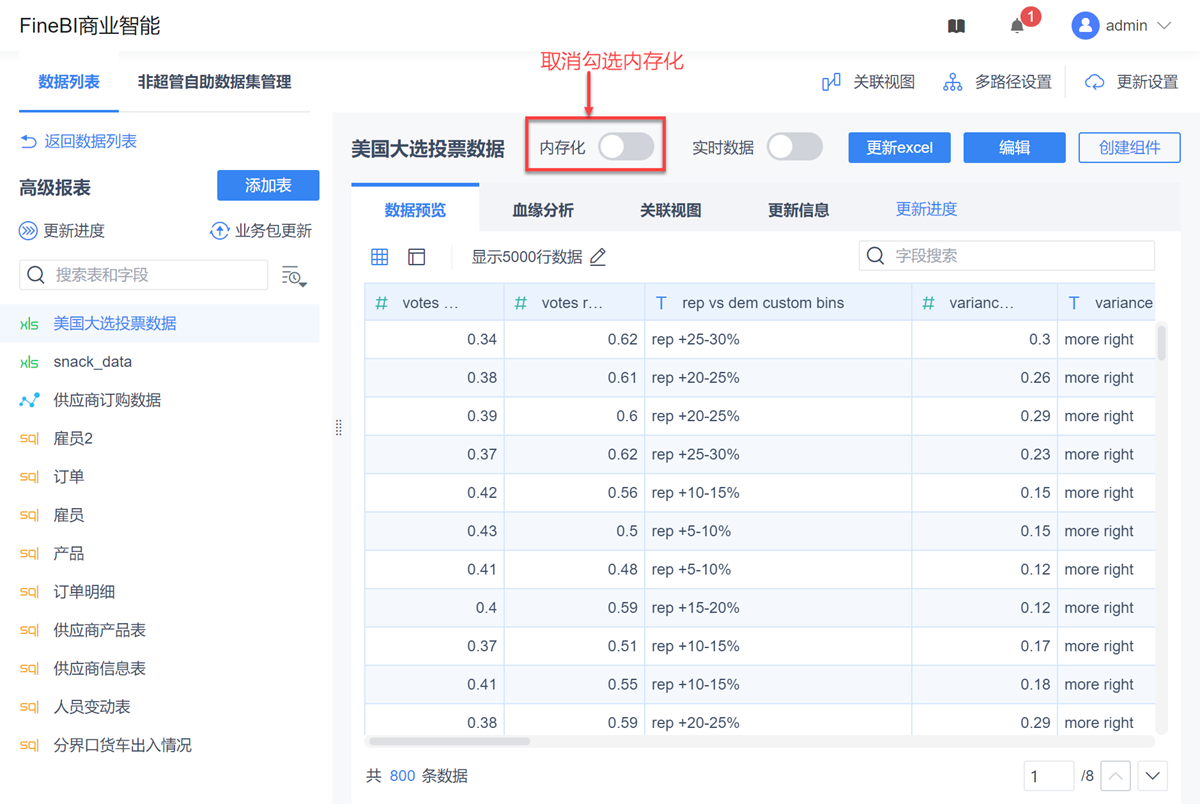This screenshot has height=804, width=1200.
Task: Toggle the 实时数据 switch
Action: (x=795, y=147)
